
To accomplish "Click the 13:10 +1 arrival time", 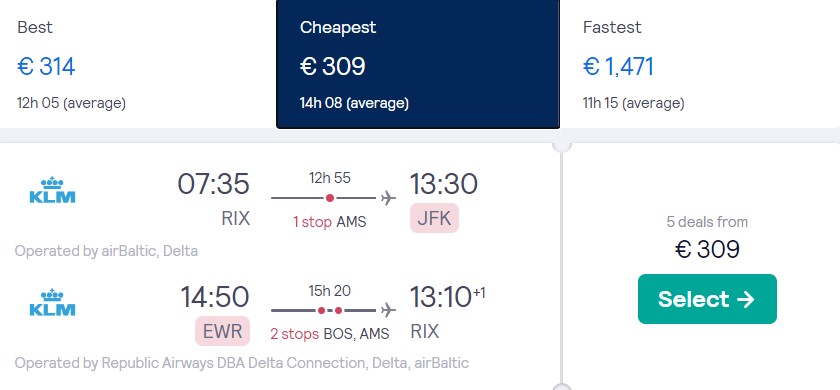I will (x=447, y=297).
